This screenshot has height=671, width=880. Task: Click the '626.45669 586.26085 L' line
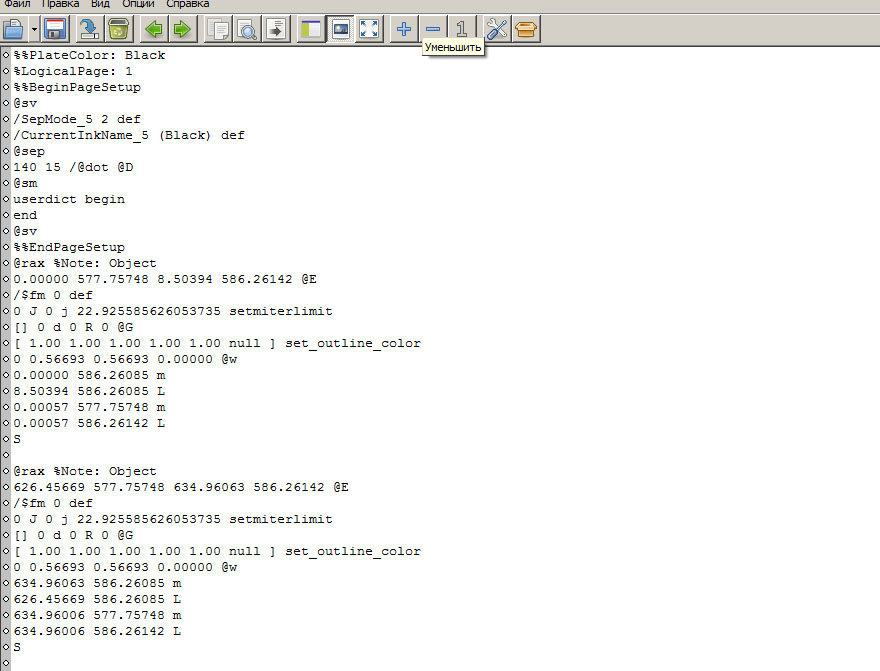(97, 599)
